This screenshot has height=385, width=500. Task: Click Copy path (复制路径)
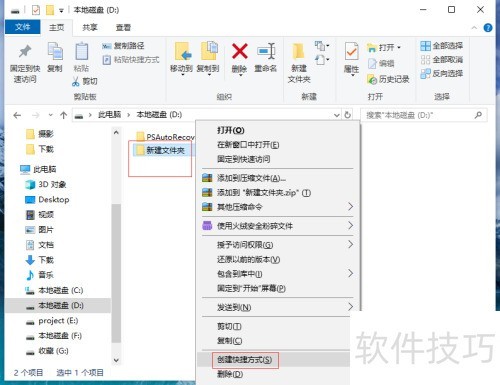tap(124, 46)
